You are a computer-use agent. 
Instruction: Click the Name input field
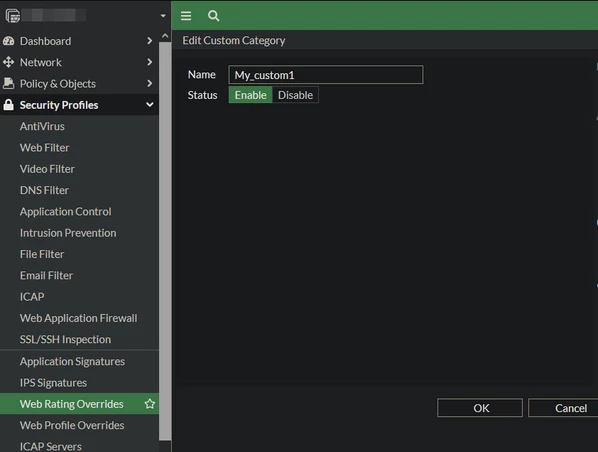pos(326,75)
